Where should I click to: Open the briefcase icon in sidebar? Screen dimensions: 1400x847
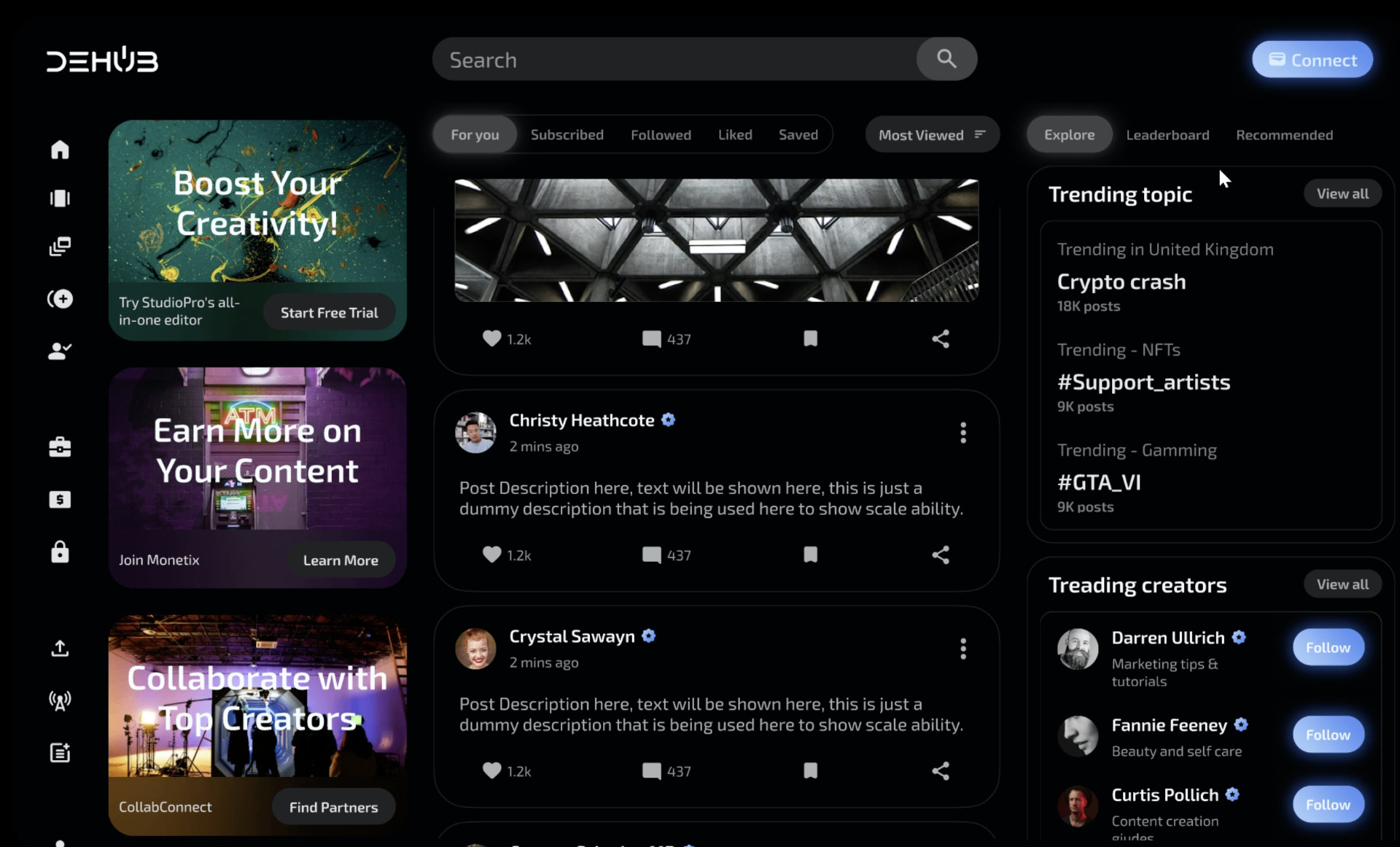click(x=60, y=446)
